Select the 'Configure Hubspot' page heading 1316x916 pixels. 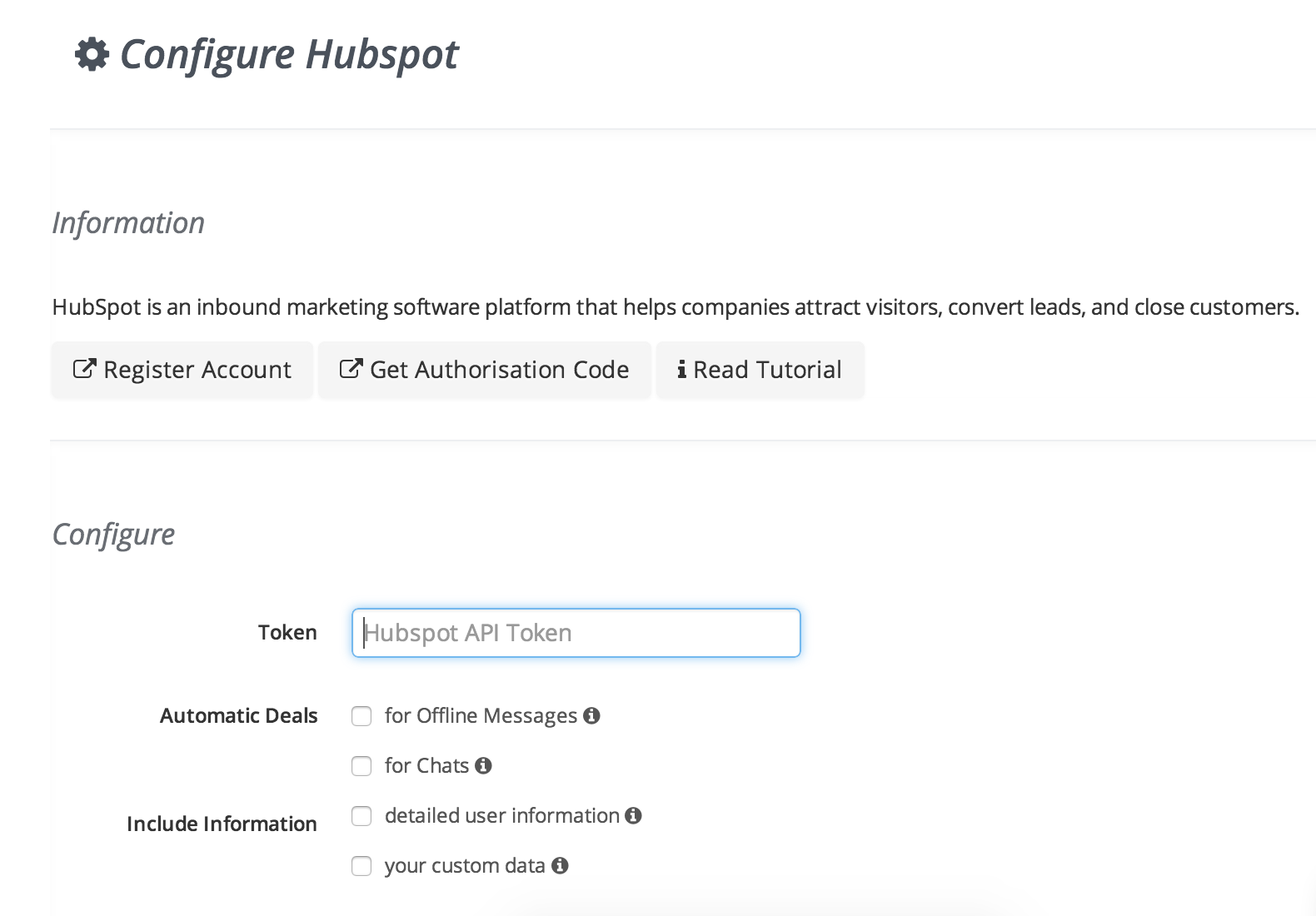point(289,55)
